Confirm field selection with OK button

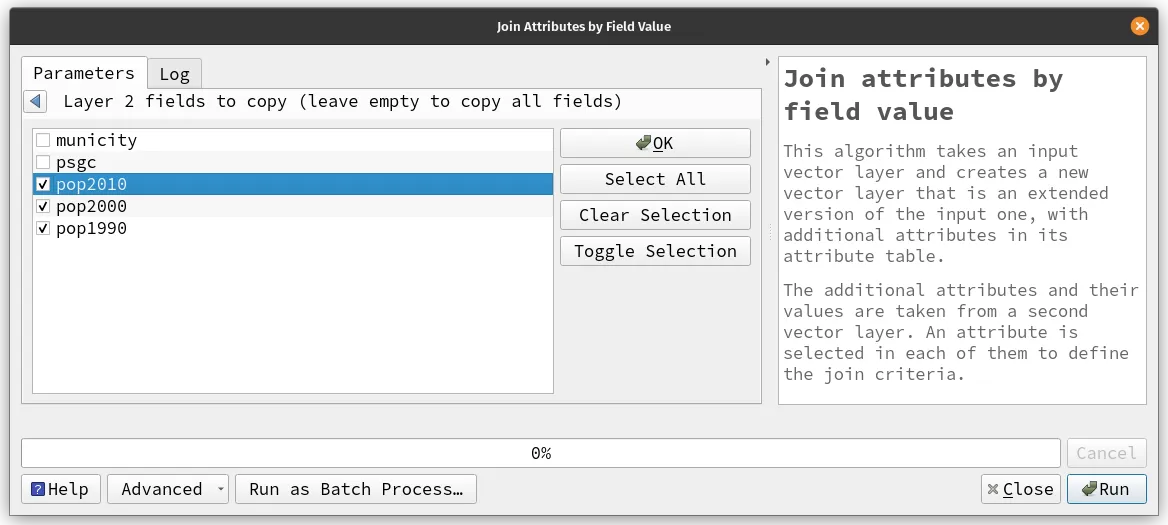tap(655, 143)
